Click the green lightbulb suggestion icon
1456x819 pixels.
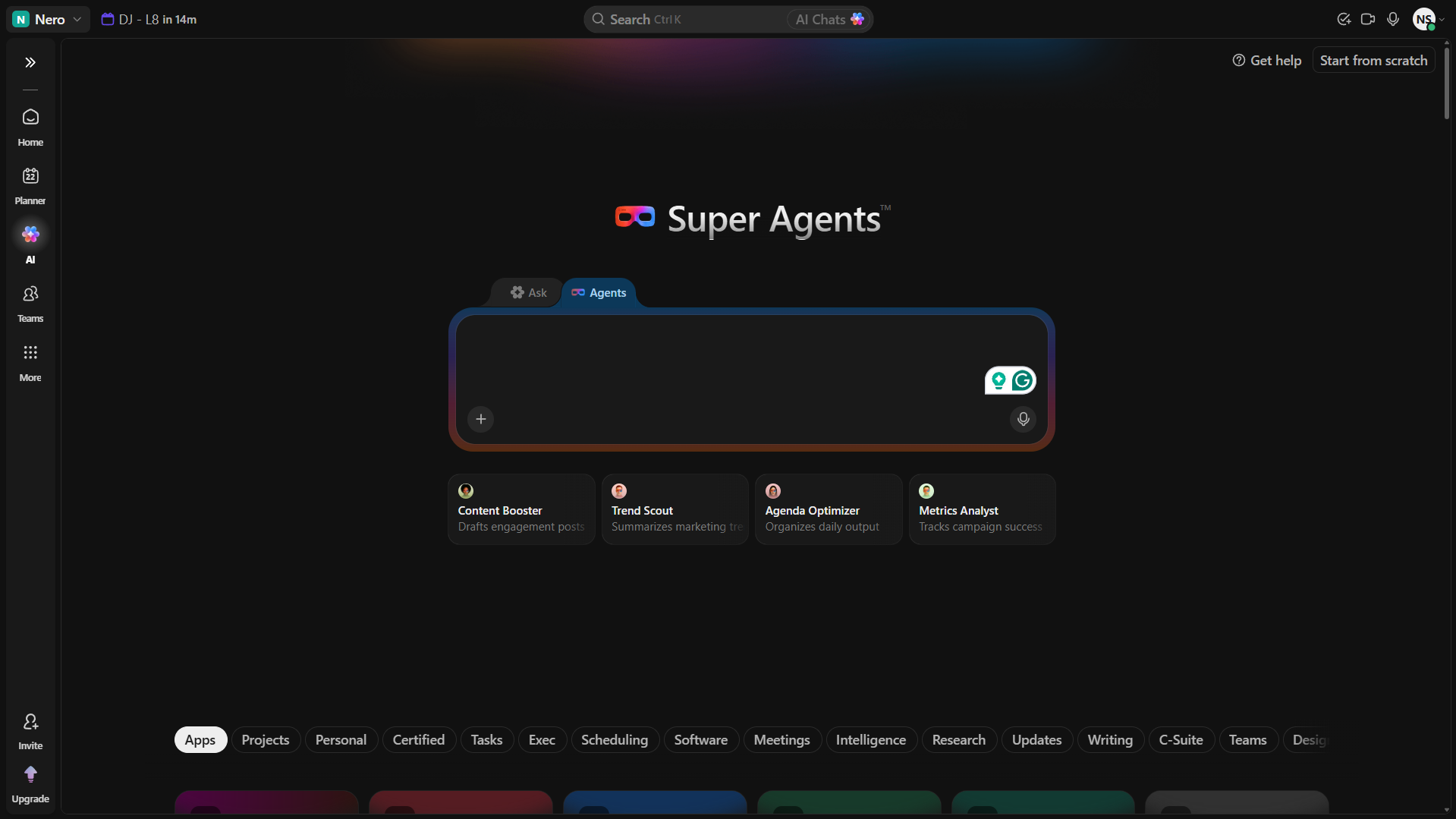[998, 380]
